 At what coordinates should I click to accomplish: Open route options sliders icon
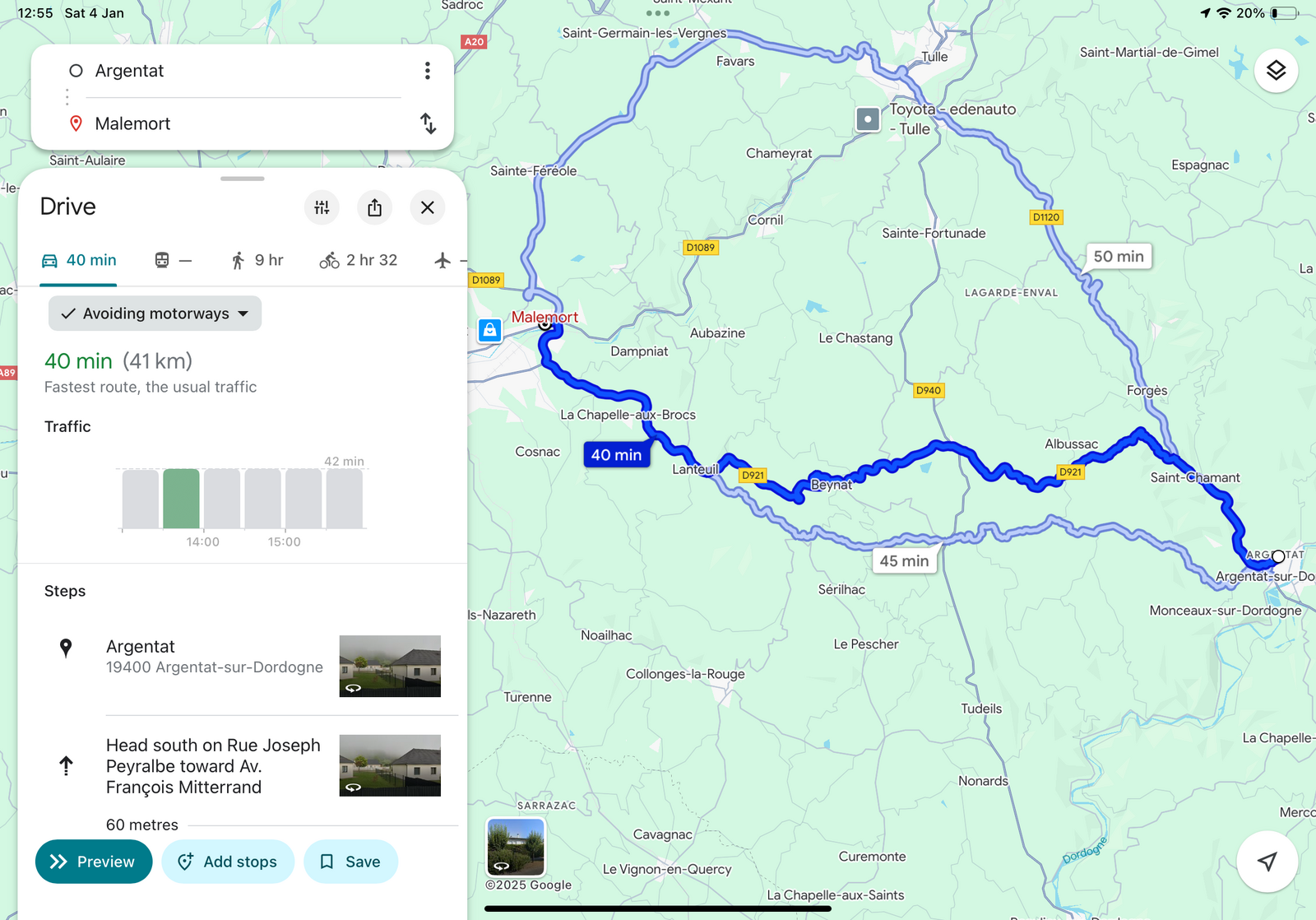(322, 207)
